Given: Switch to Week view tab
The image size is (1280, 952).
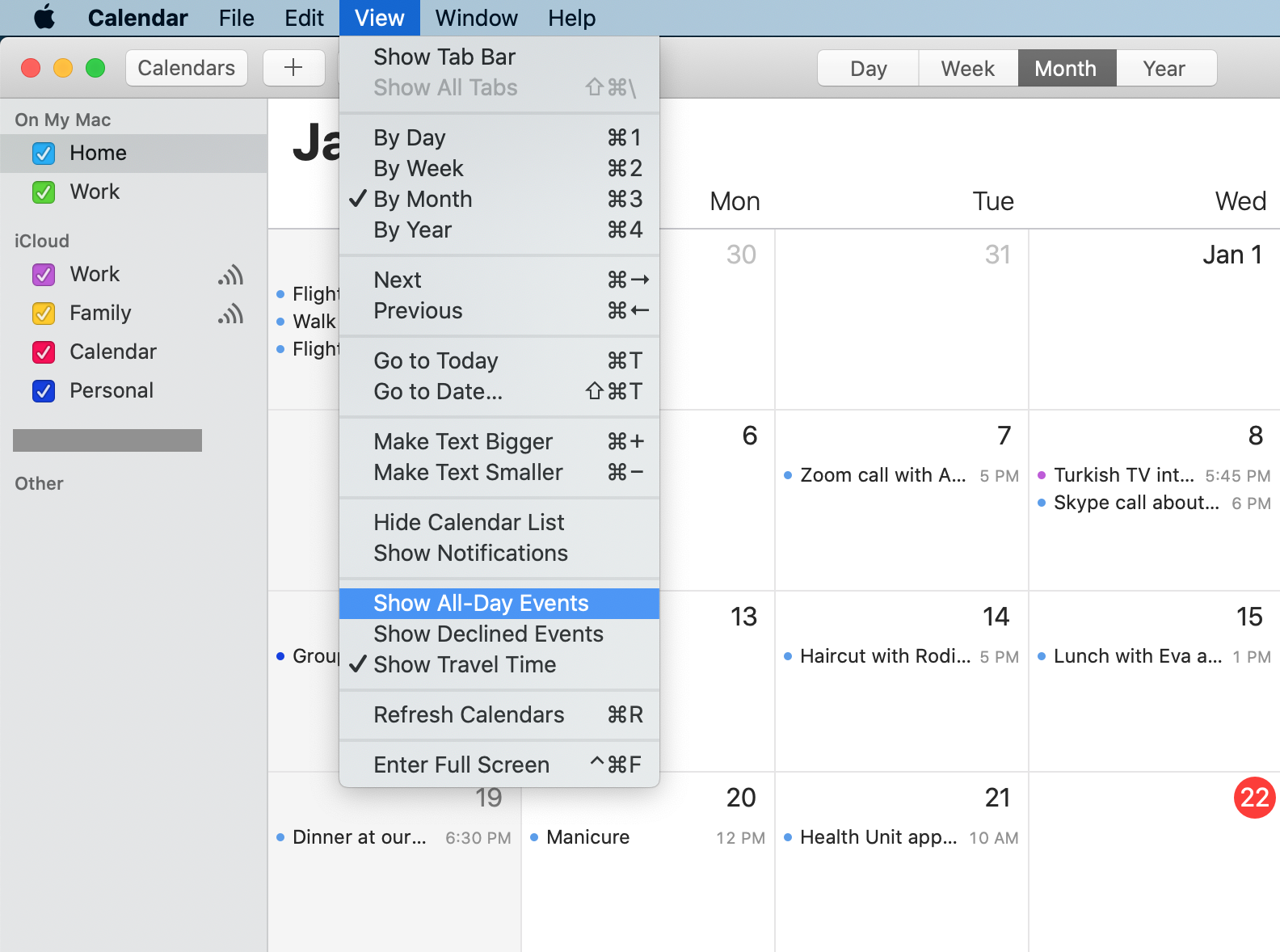Looking at the screenshot, I should click(968, 68).
